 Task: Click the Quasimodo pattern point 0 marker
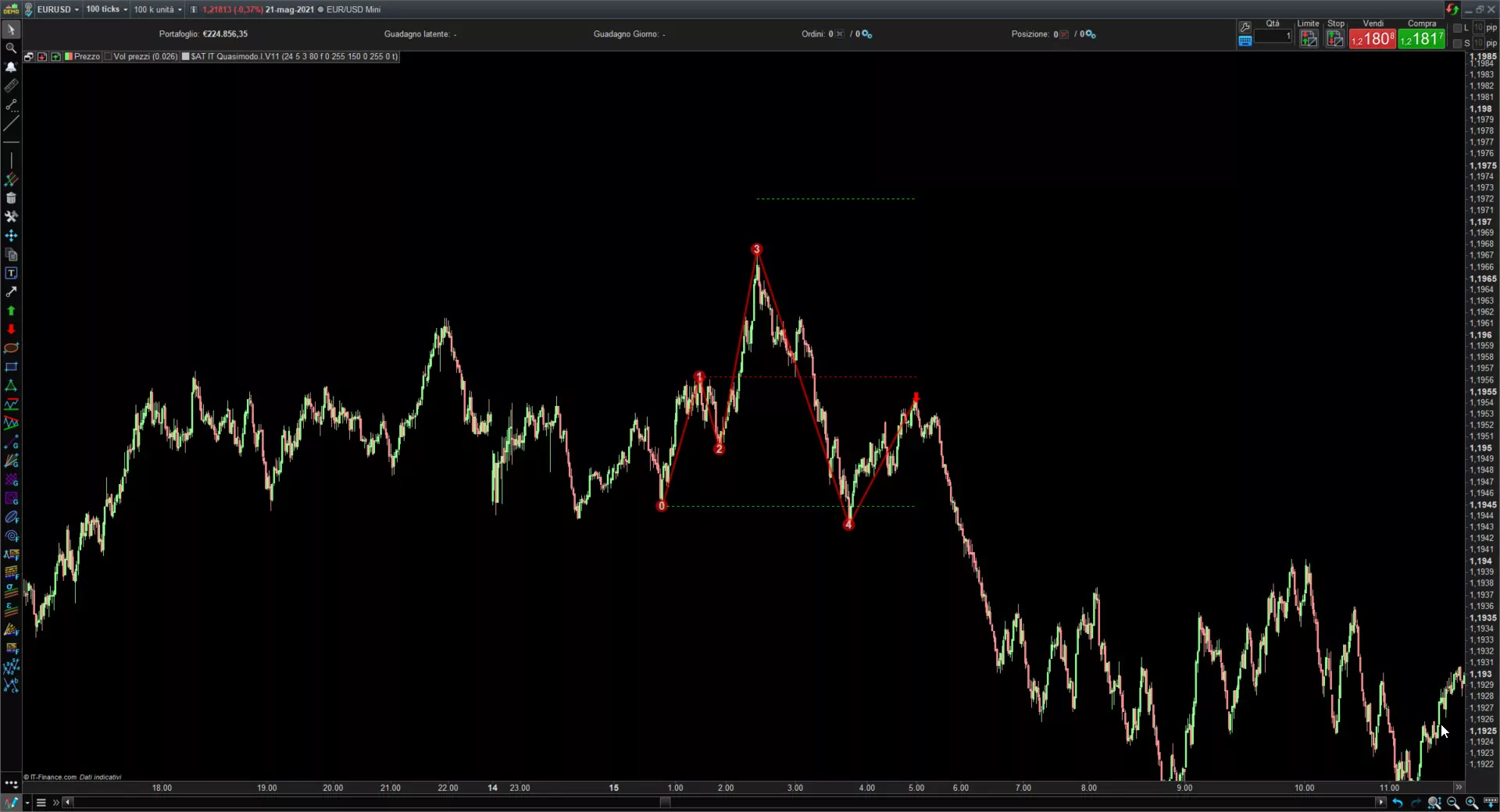coord(662,506)
